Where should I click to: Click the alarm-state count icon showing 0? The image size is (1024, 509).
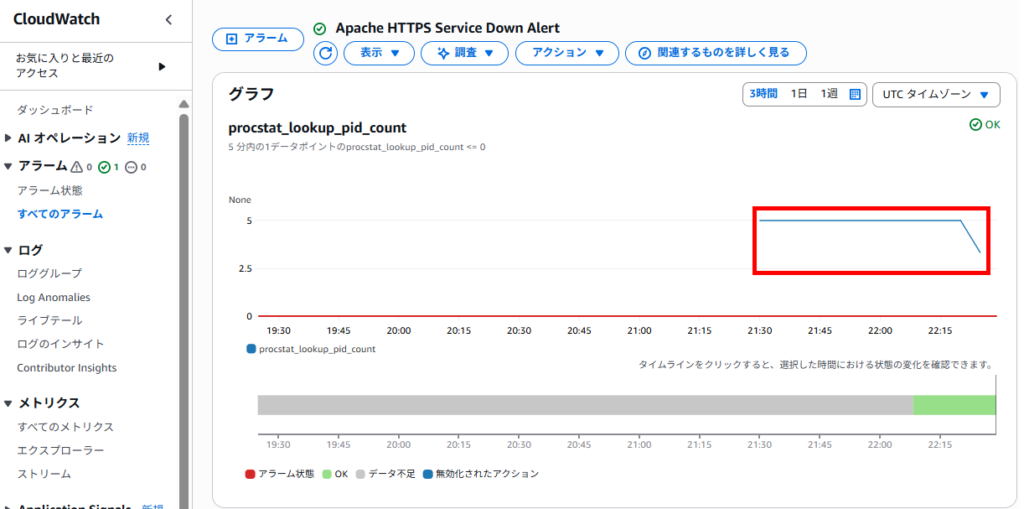click(77, 167)
